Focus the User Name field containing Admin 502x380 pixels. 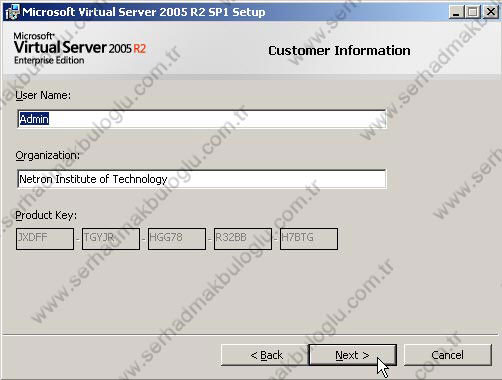(x=202, y=119)
